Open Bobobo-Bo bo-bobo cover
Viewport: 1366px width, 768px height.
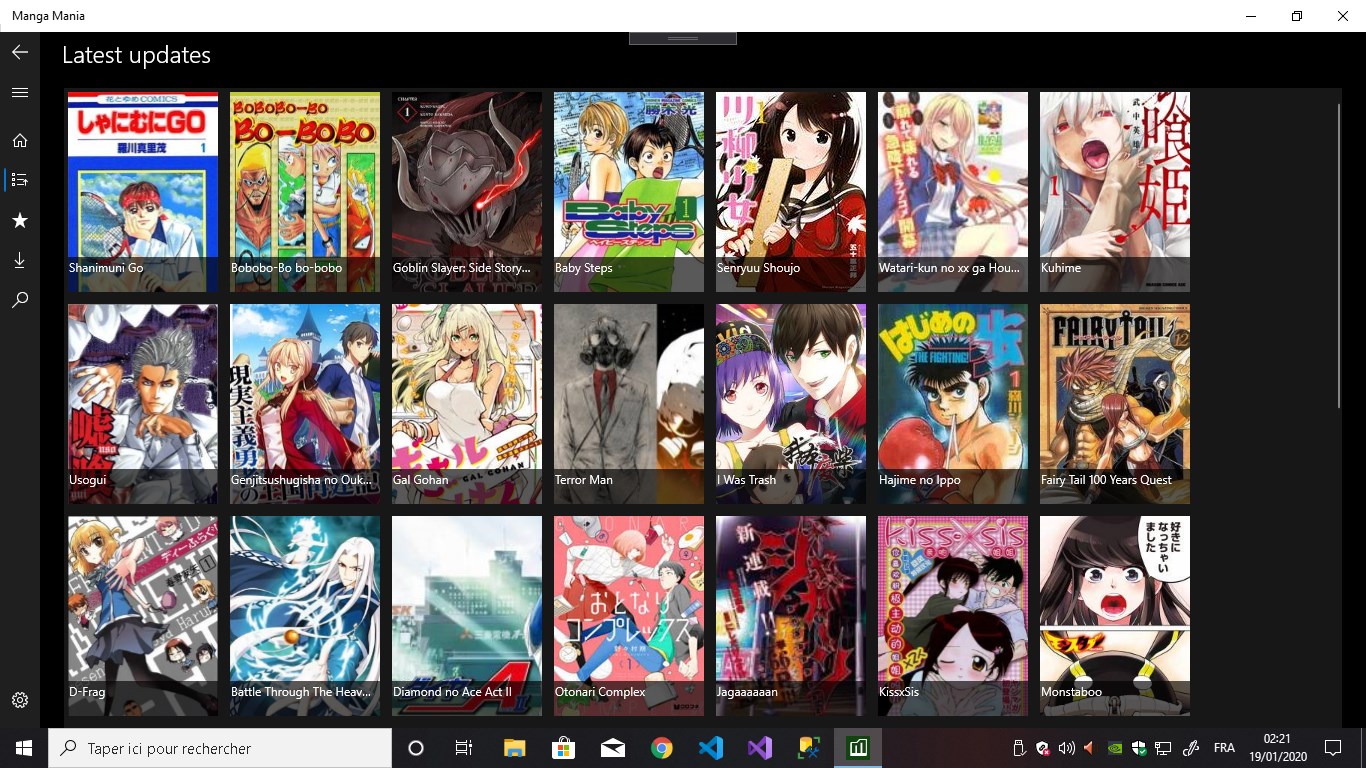pyautogui.click(x=305, y=192)
